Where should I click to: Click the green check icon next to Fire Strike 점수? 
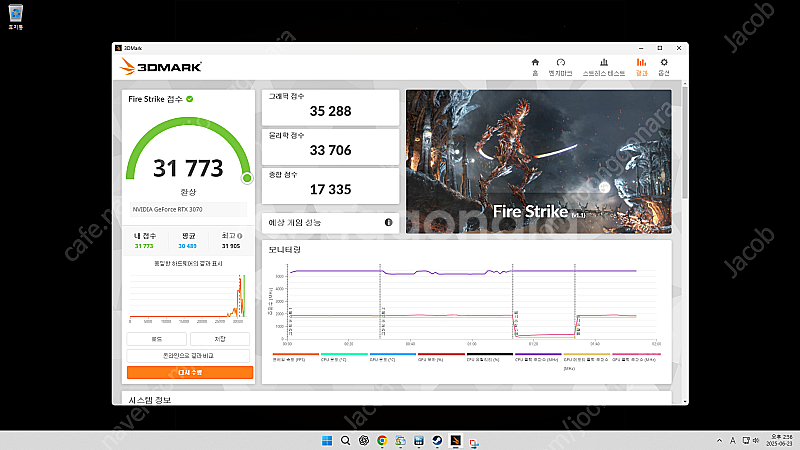(x=190, y=99)
